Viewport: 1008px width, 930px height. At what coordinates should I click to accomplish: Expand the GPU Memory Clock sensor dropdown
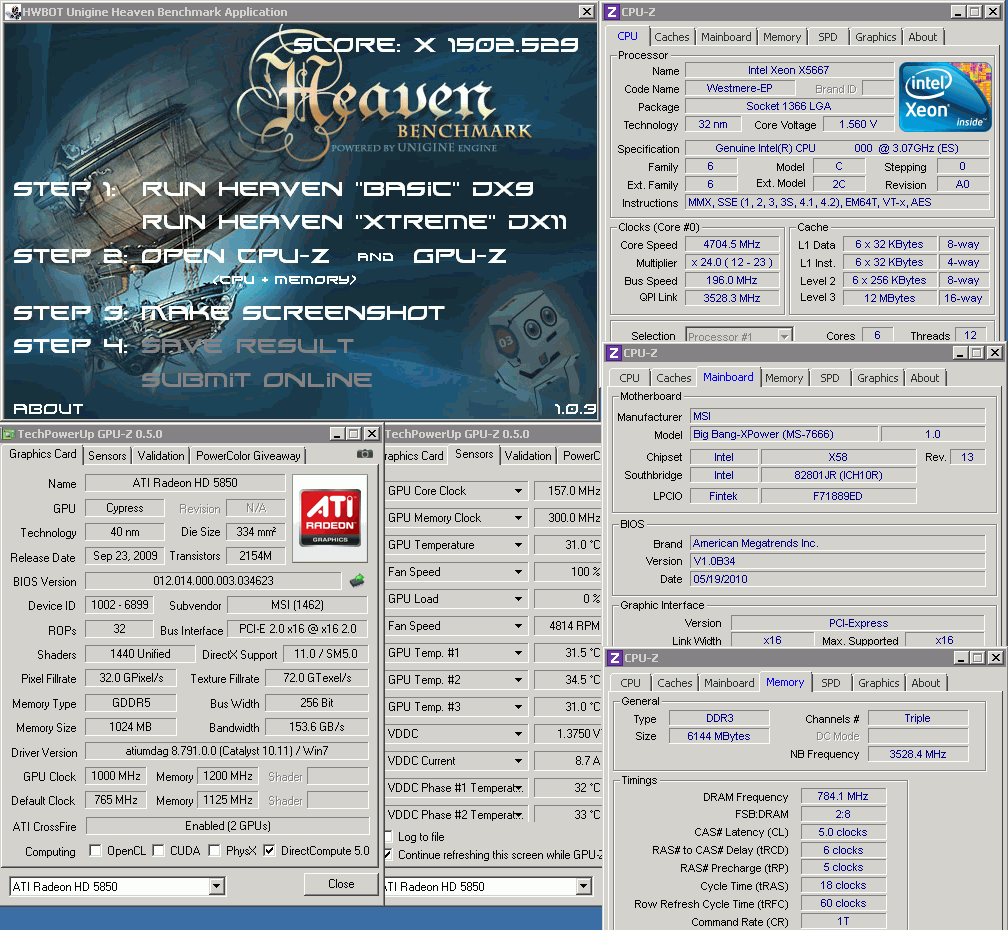click(518, 518)
